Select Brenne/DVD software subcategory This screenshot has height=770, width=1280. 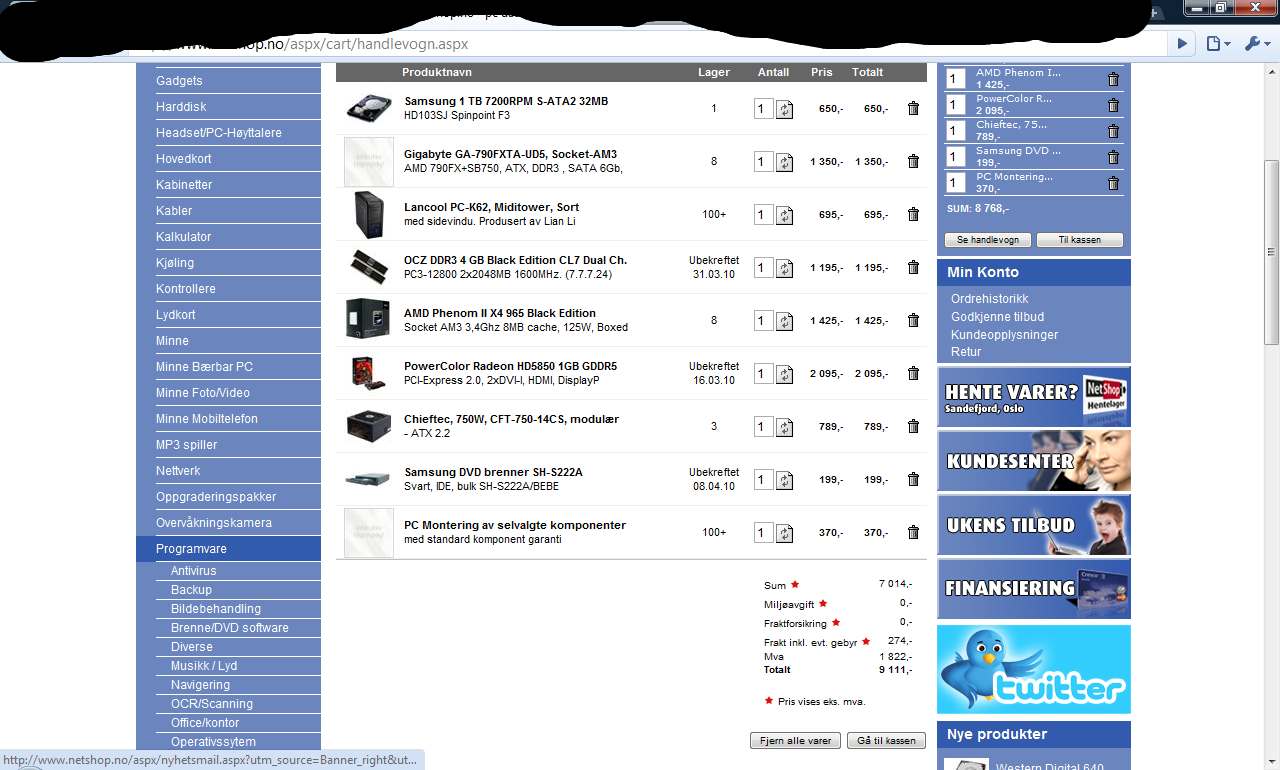pyautogui.click(x=229, y=628)
